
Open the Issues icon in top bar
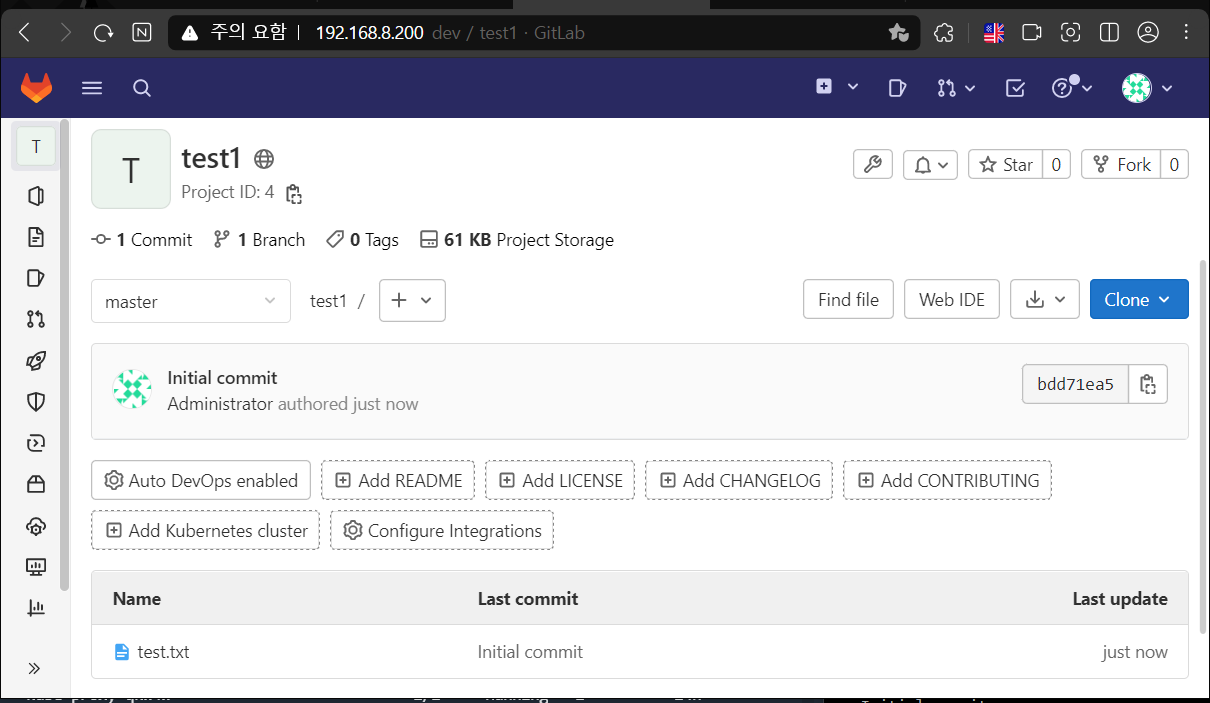897,88
